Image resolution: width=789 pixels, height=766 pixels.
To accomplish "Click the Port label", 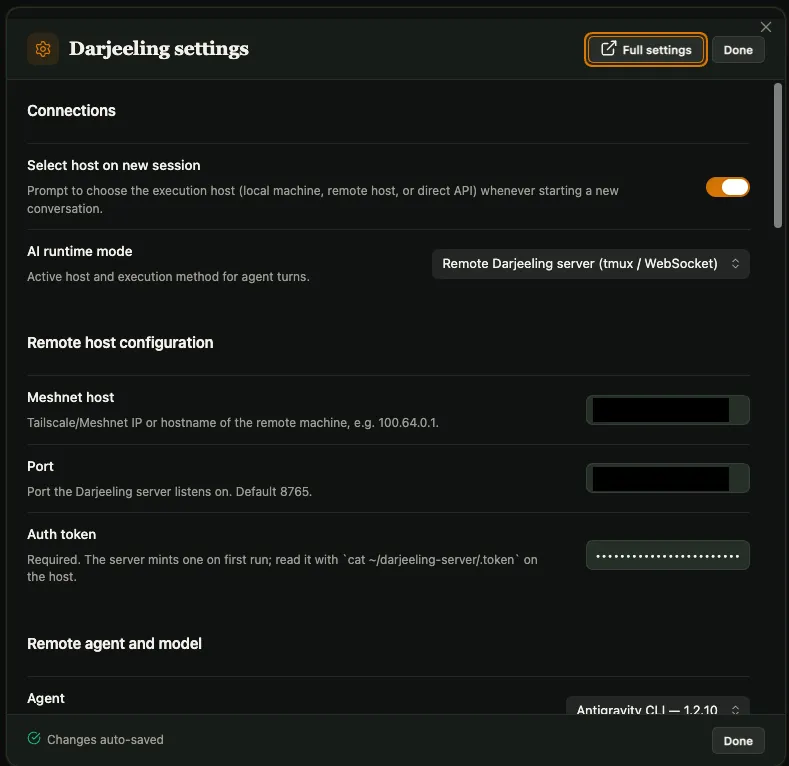I will tap(40, 467).
